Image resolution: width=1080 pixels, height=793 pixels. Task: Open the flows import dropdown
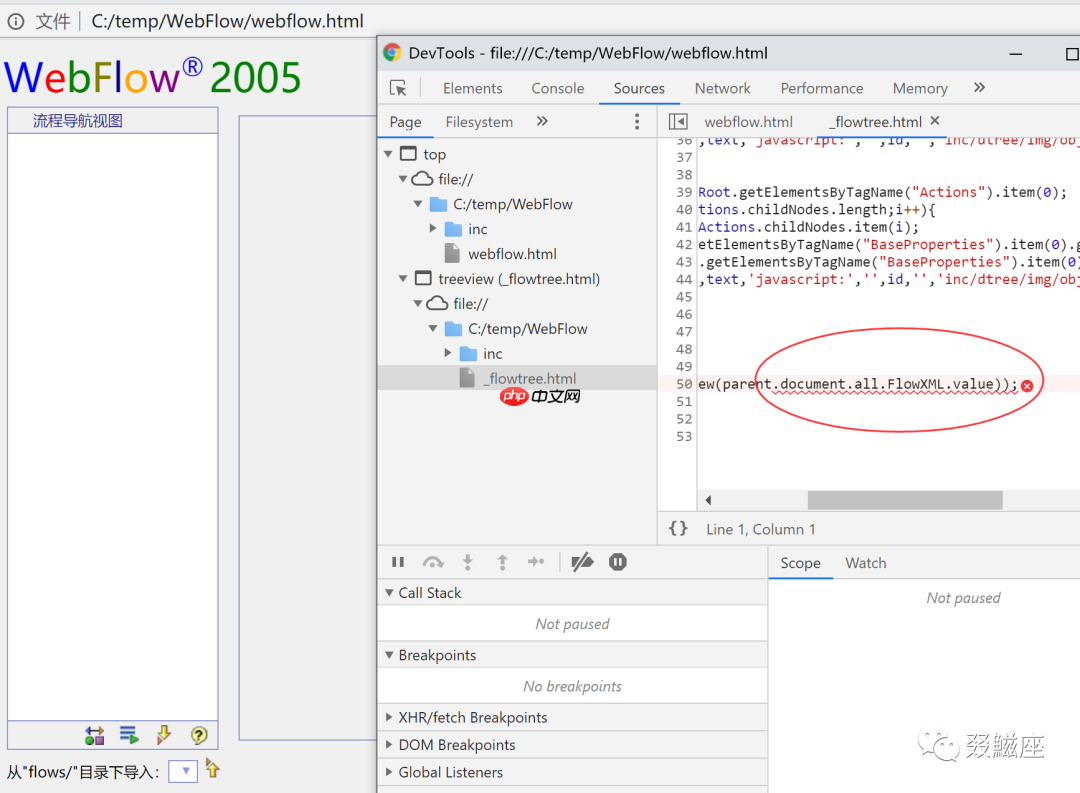click(x=183, y=771)
